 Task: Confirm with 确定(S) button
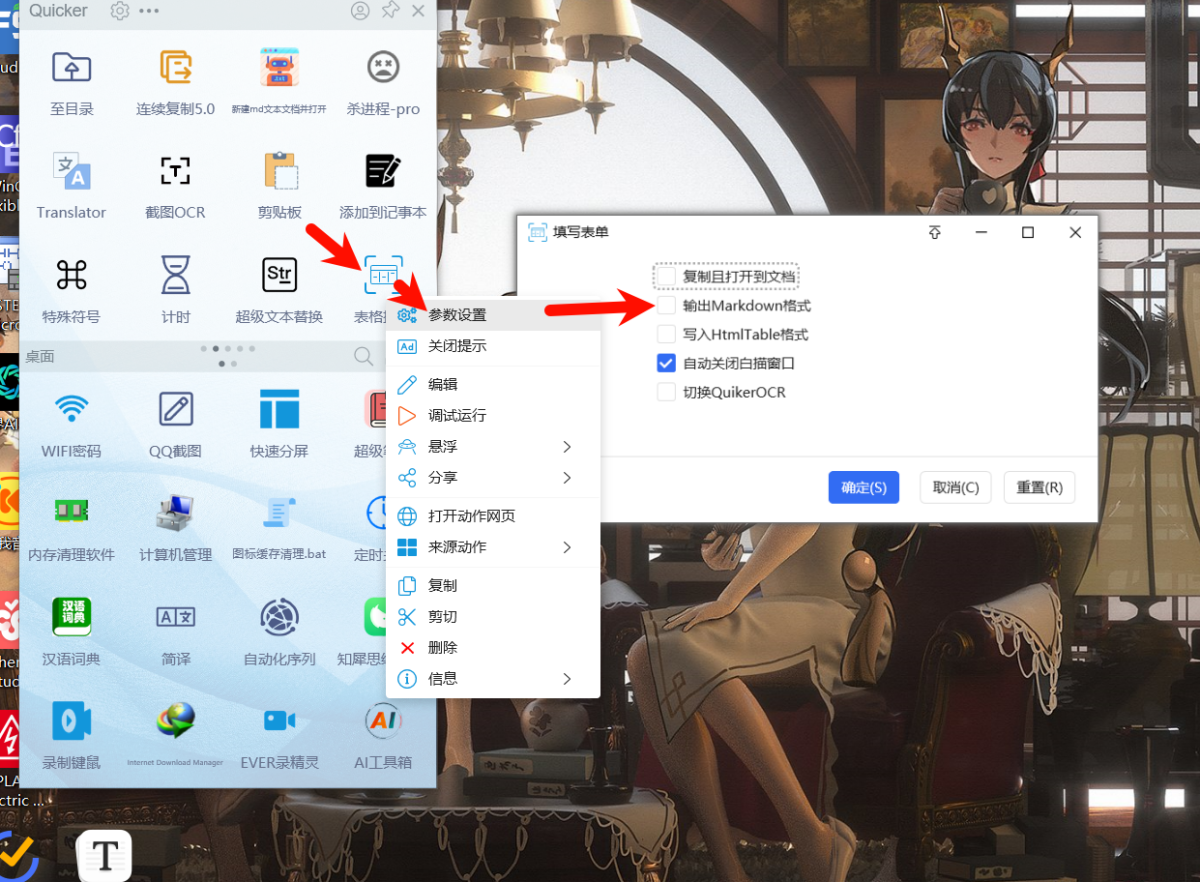[864, 487]
